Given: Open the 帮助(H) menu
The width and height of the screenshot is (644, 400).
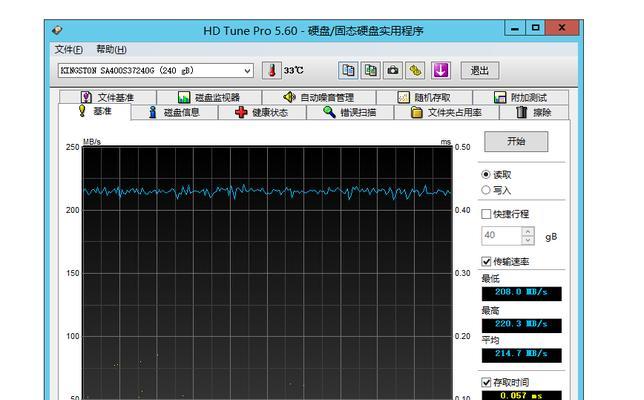Looking at the screenshot, I should pyautogui.click(x=111, y=49).
